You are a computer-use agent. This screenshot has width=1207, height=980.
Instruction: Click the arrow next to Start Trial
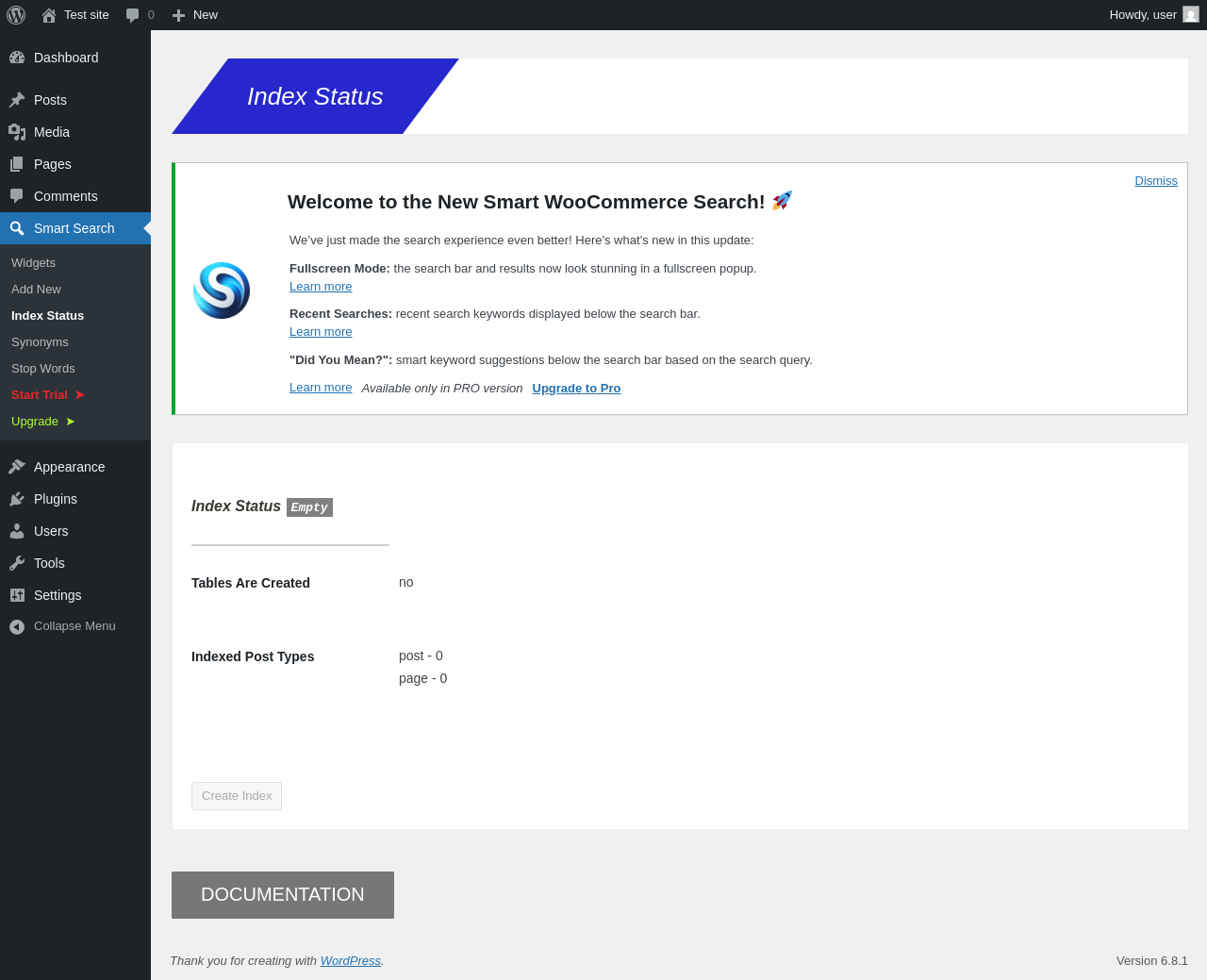pyautogui.click(x=80, y=395)
